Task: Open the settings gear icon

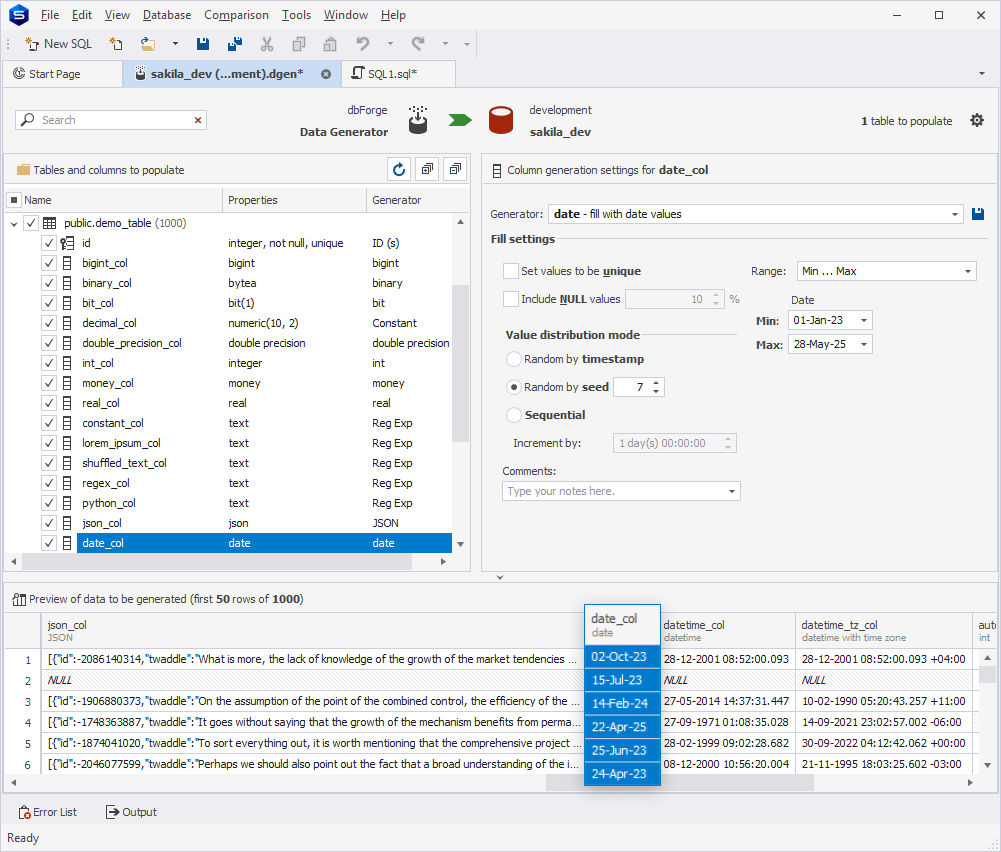Action: pyautogui.click(x=977, y=120)
